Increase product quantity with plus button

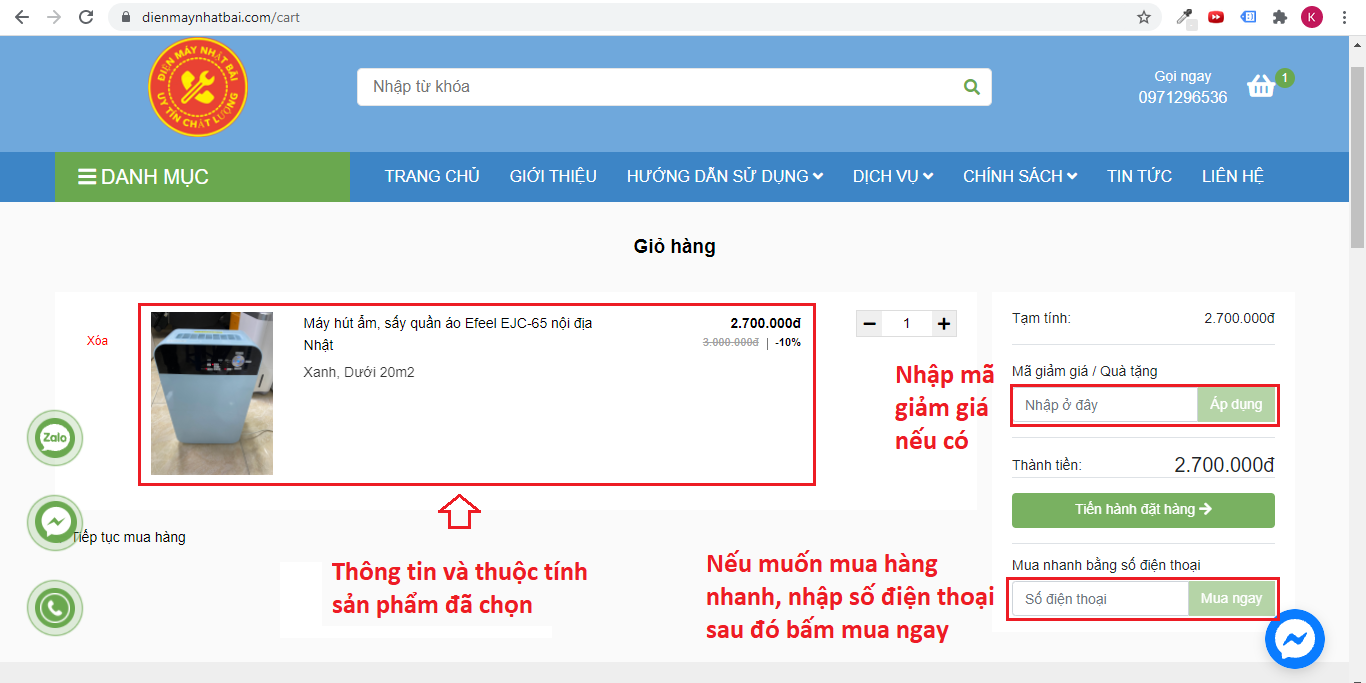[944, 323]
